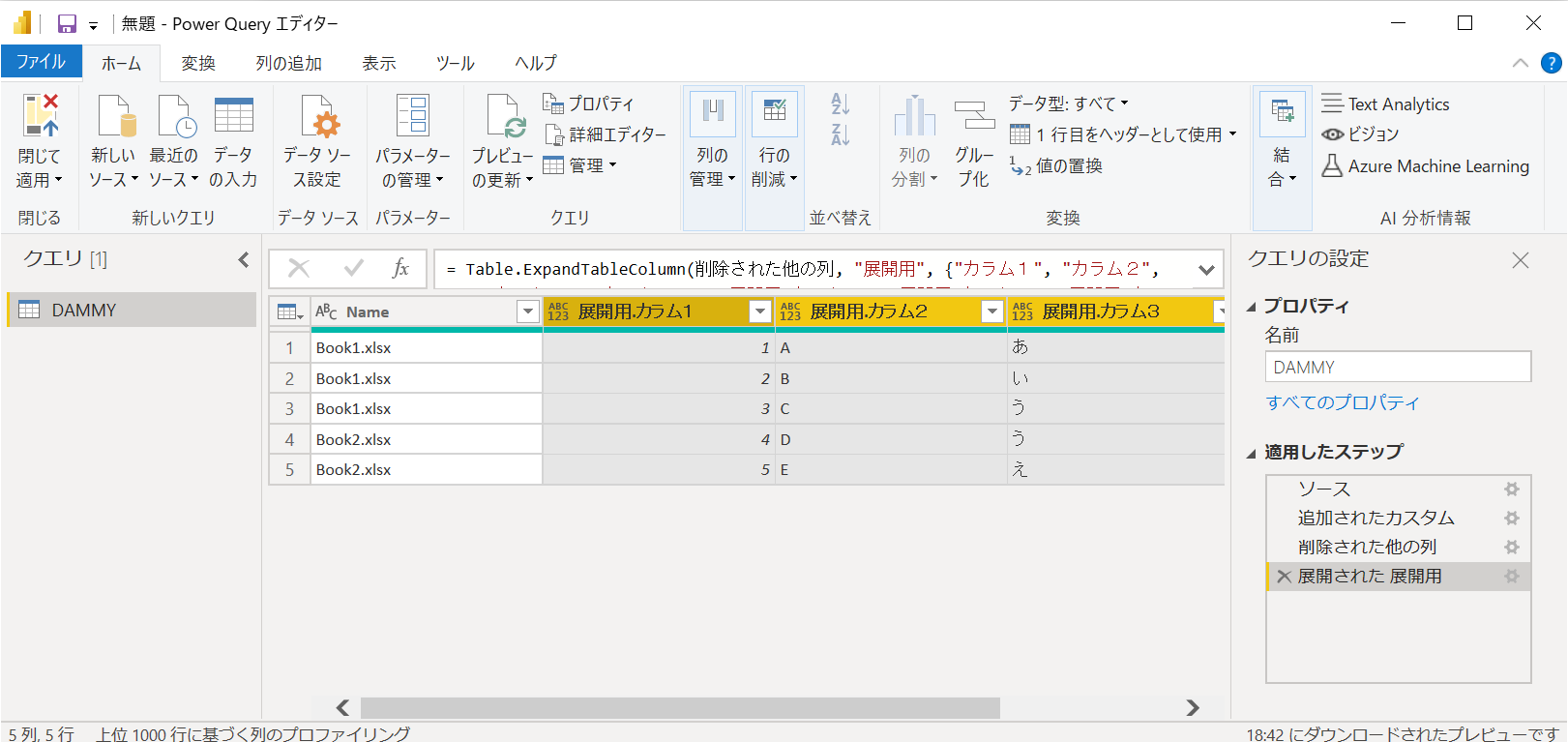The width and height of the screenshot is (1568, 742).
Task: Cancel formula edit with X icon
Action: pos(299,268)
